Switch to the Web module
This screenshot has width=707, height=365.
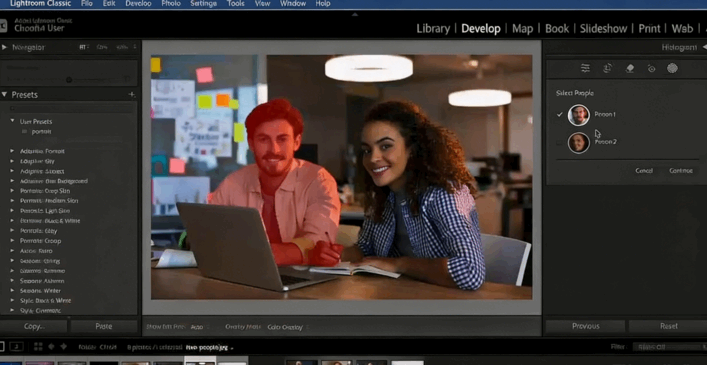682,28
